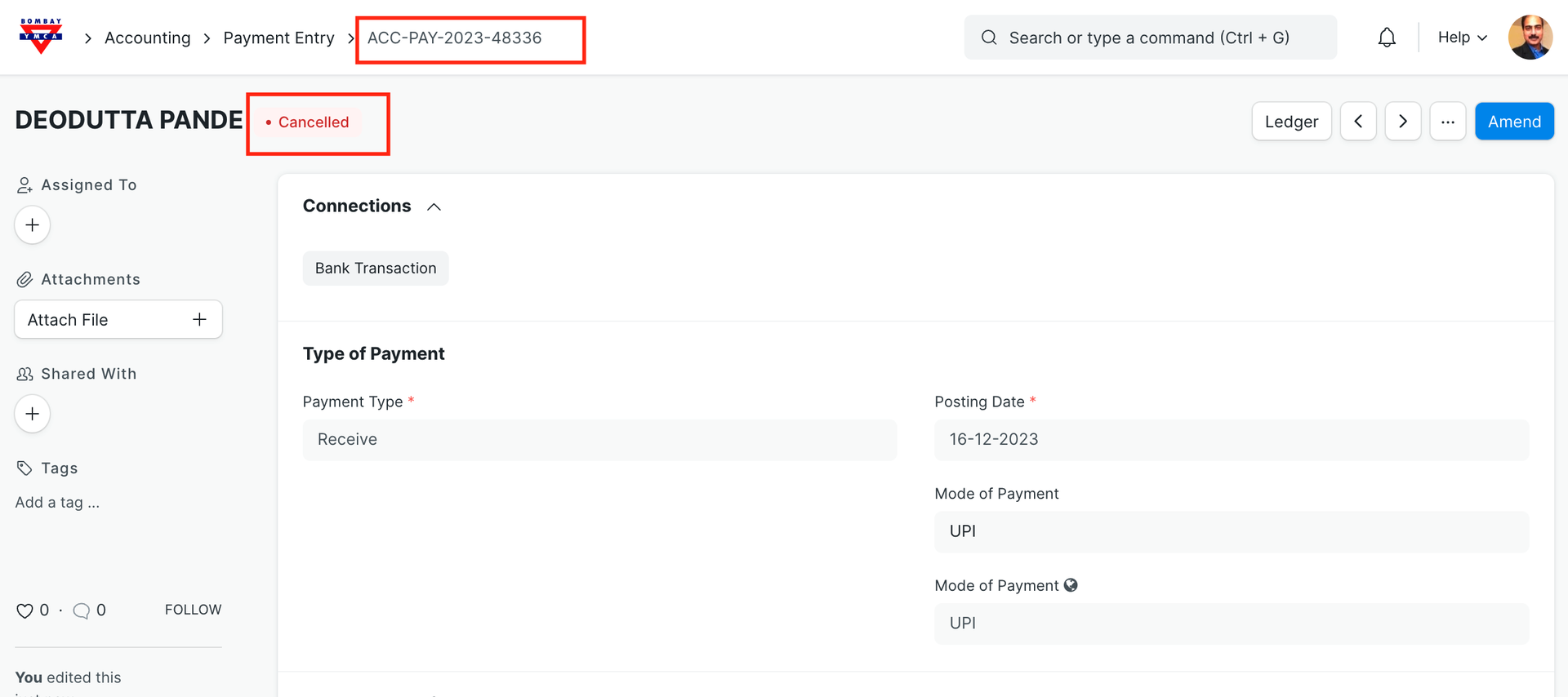Go to previous payment entry record

click(x=1358, y=122)
